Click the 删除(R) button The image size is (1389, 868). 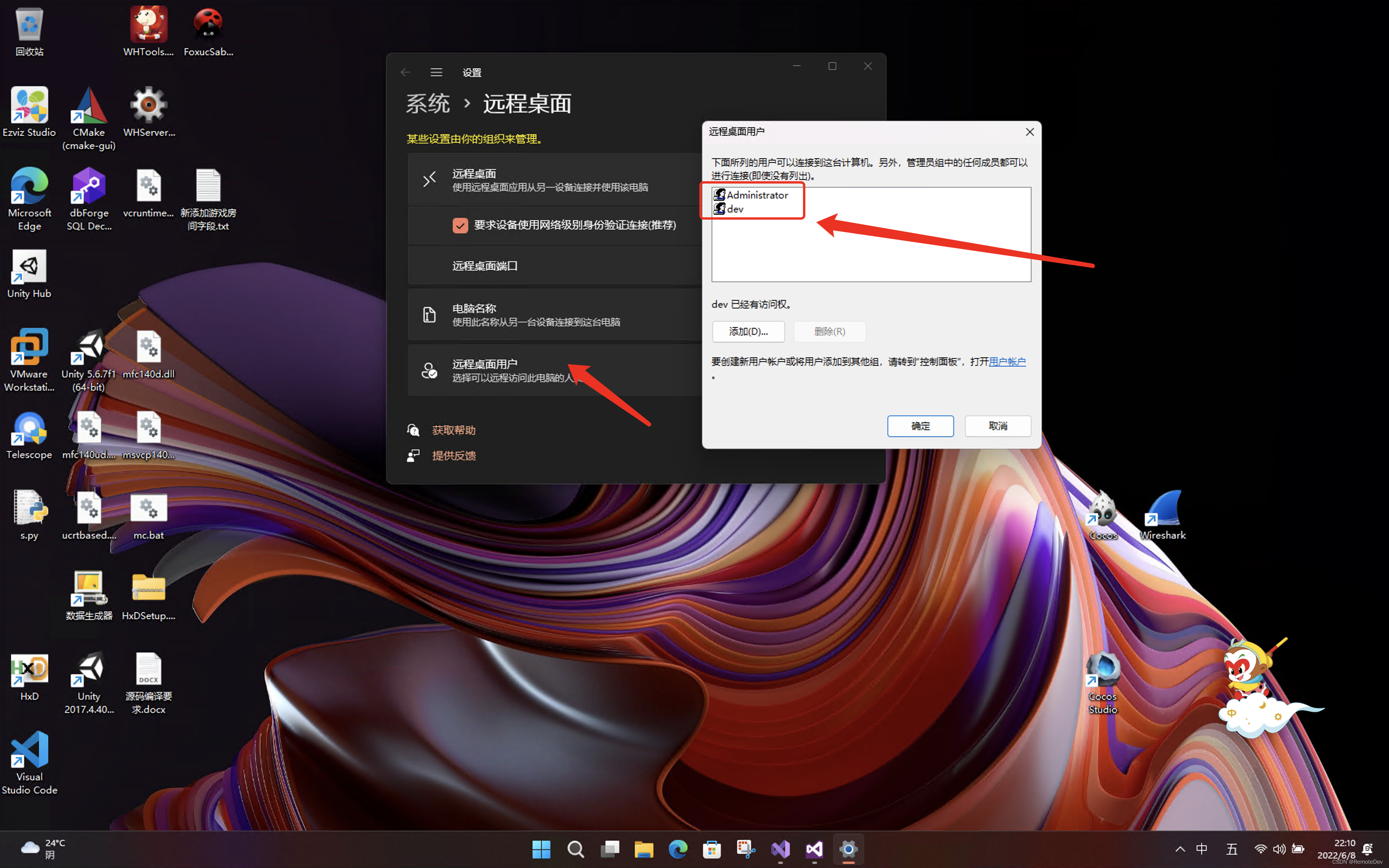coord(829,331)
